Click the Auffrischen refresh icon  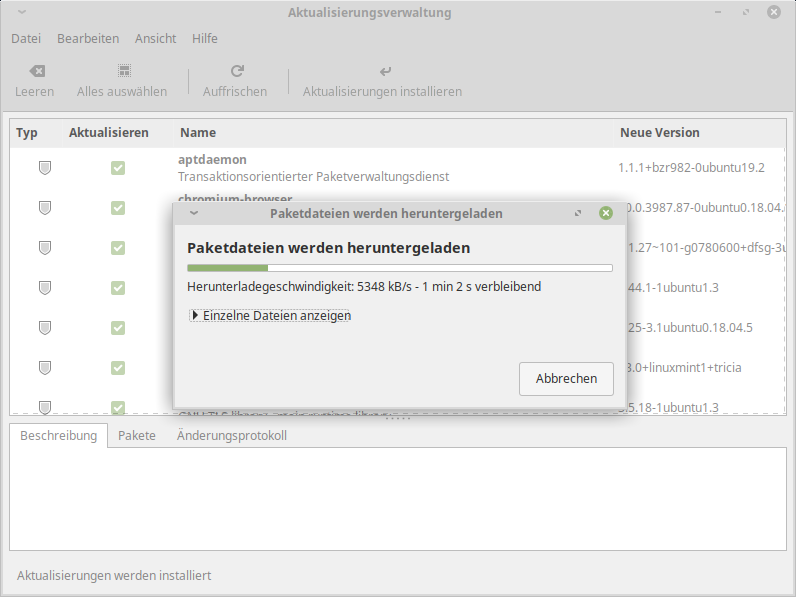click(x=236, y=71)
